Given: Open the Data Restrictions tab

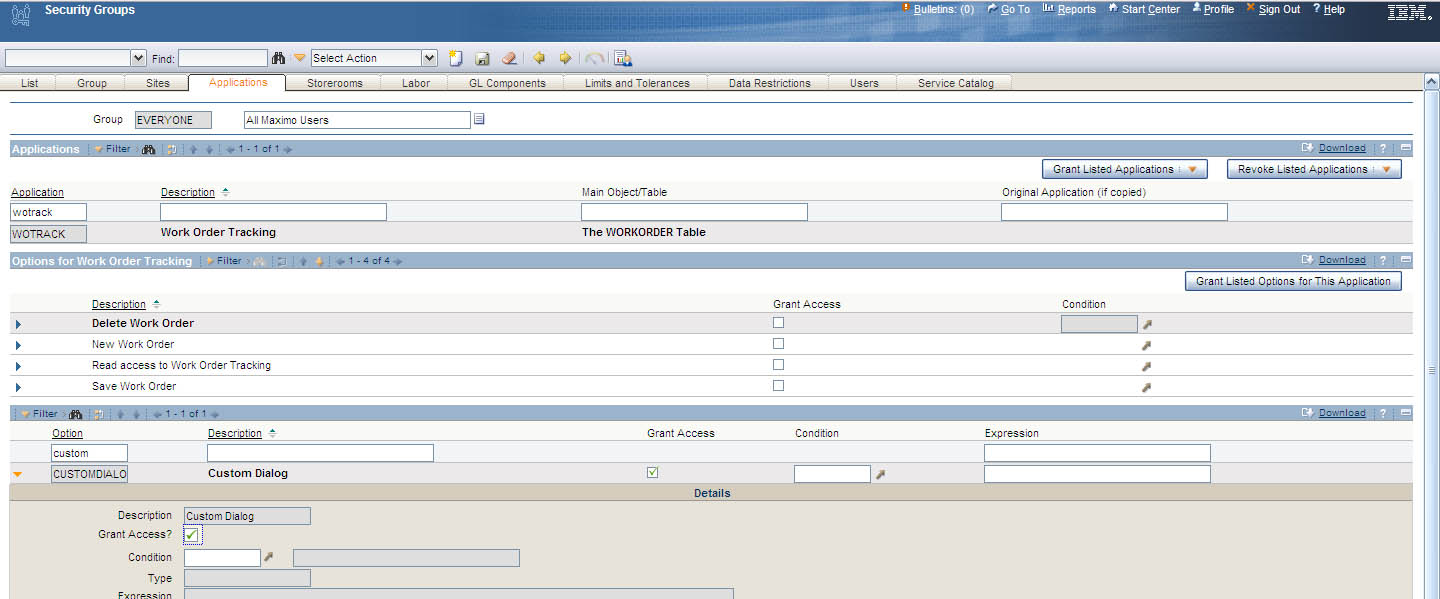Looking at the screenshot, I should [x=768, y=83].
